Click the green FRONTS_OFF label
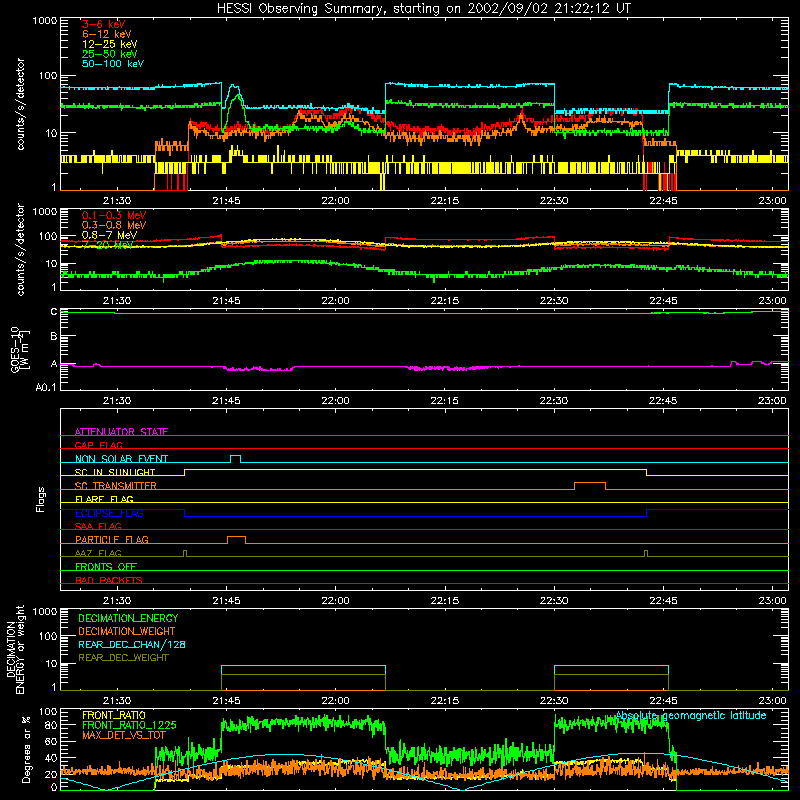The height and width of the screenshot is (800, 800). 106,566
